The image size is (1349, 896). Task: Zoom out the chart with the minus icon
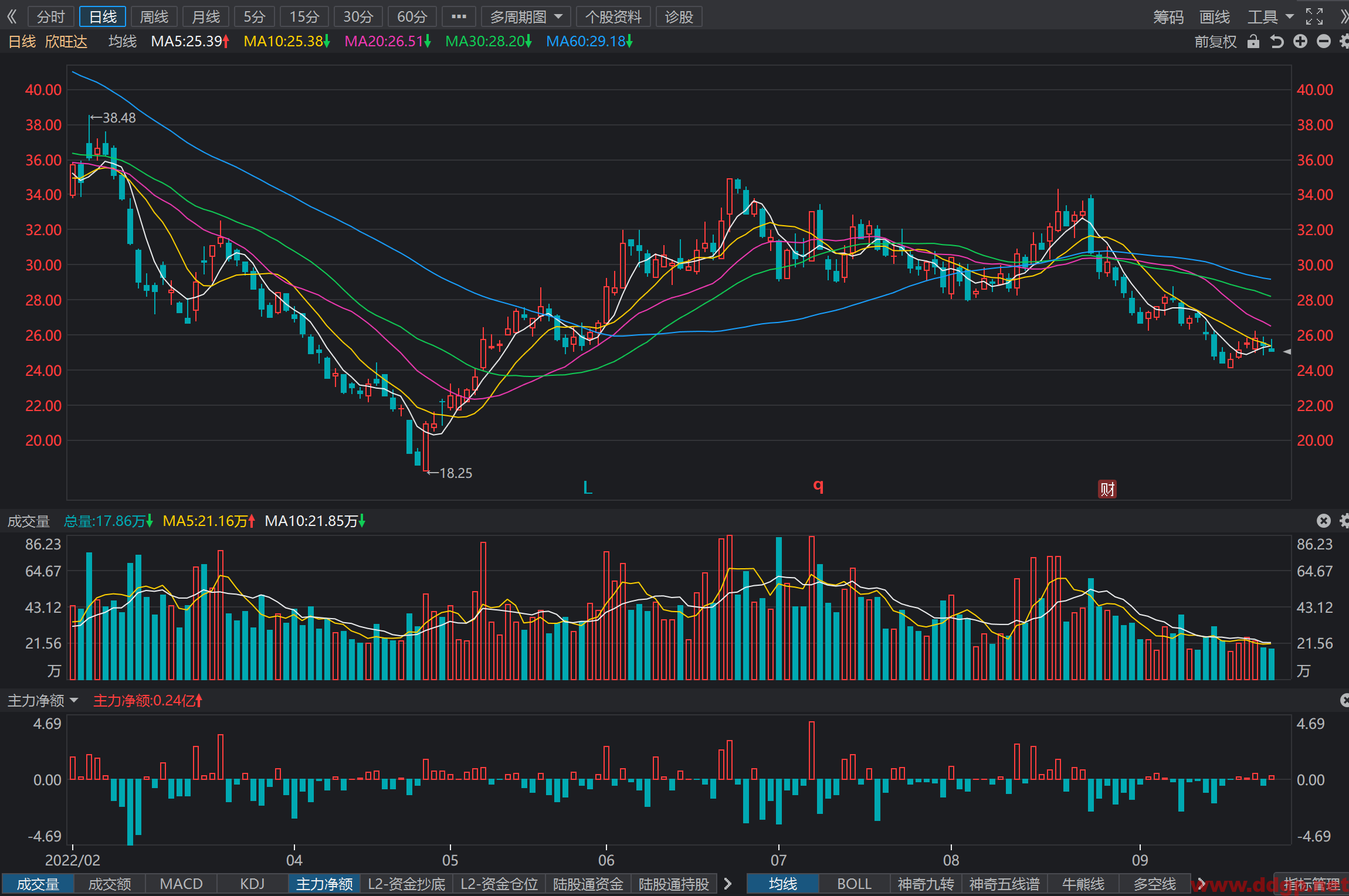1324,42
